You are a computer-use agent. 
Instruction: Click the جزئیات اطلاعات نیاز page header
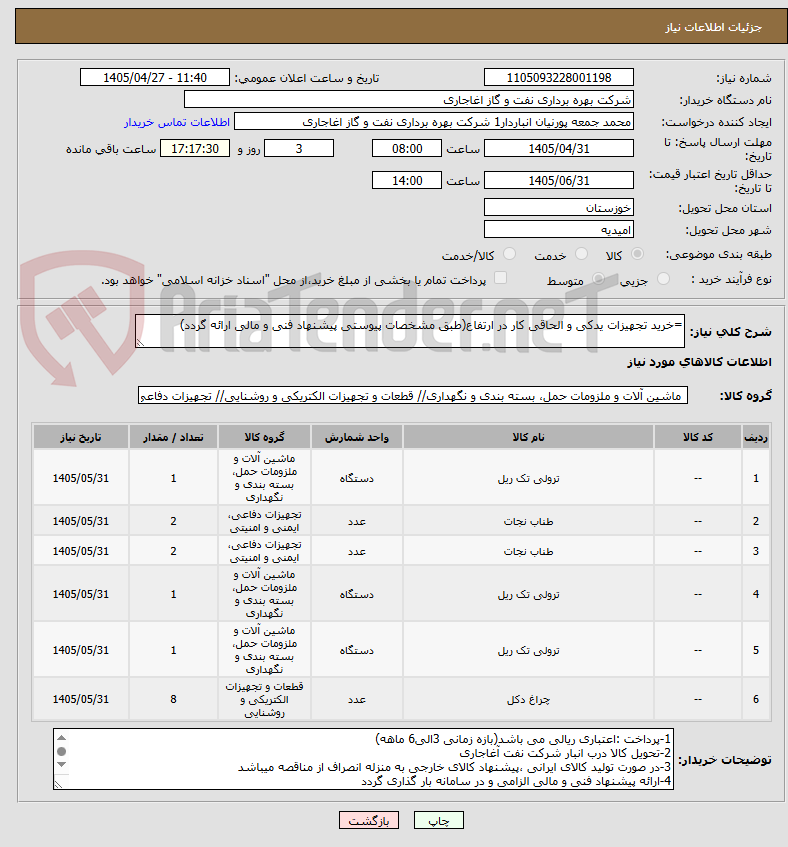(713, 27)
